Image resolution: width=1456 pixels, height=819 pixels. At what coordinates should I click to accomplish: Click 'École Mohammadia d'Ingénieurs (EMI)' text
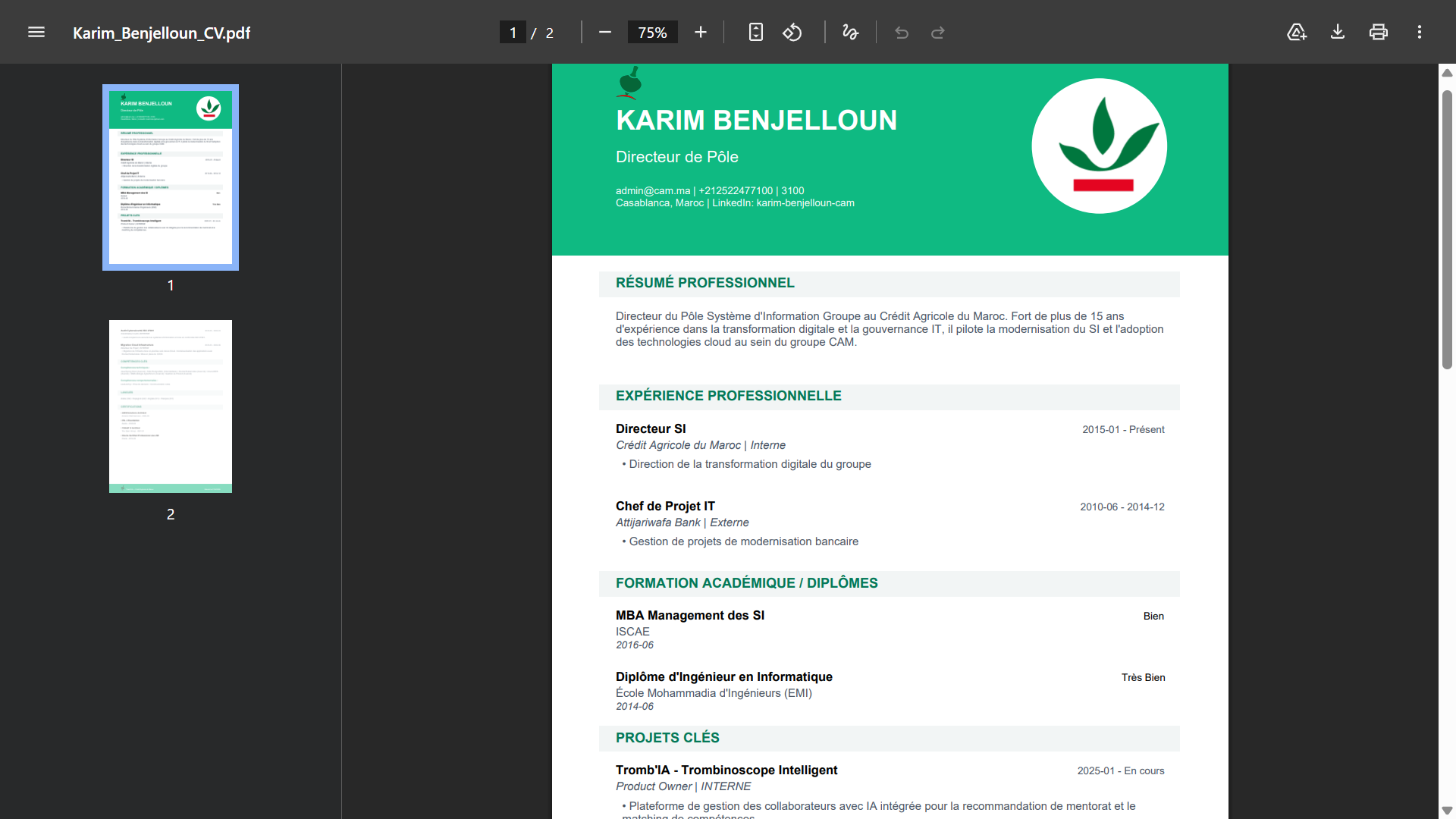tap(714, 693)
